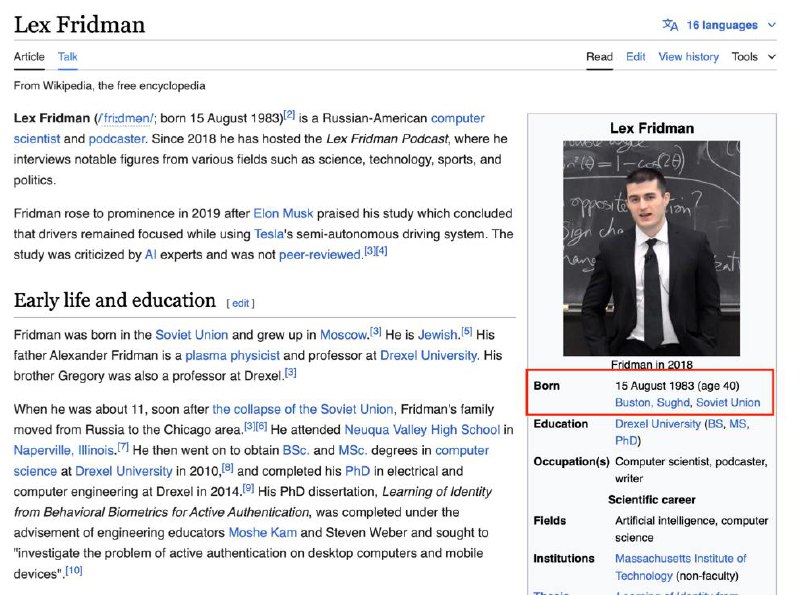Click the podcaster link in intro

click(117, 139)
